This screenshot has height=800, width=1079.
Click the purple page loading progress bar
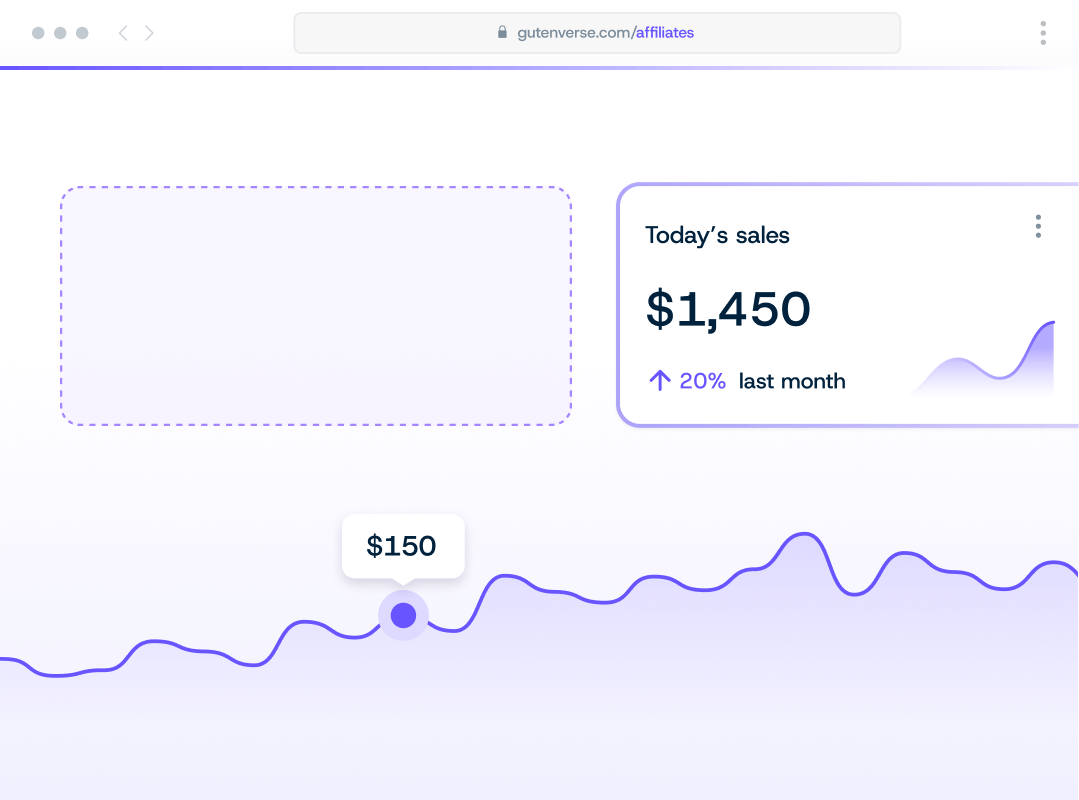(x=300, y=68)
